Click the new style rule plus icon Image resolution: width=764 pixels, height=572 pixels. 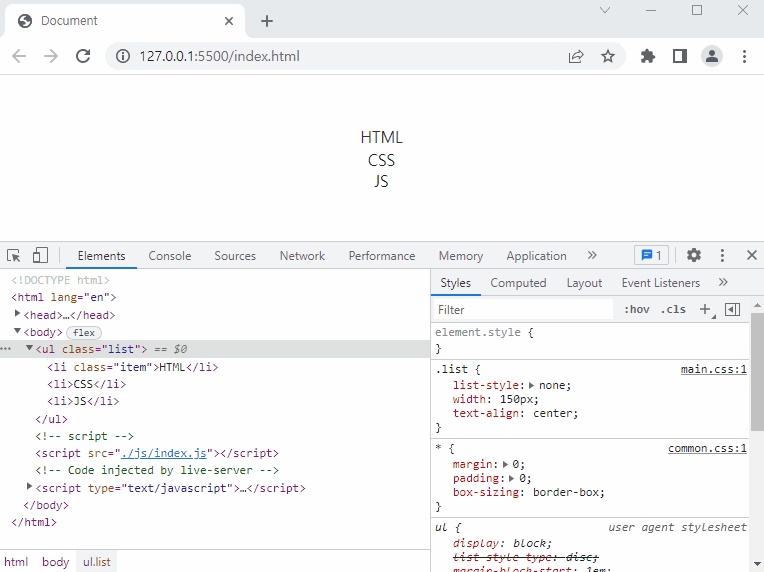pos(706,309)
